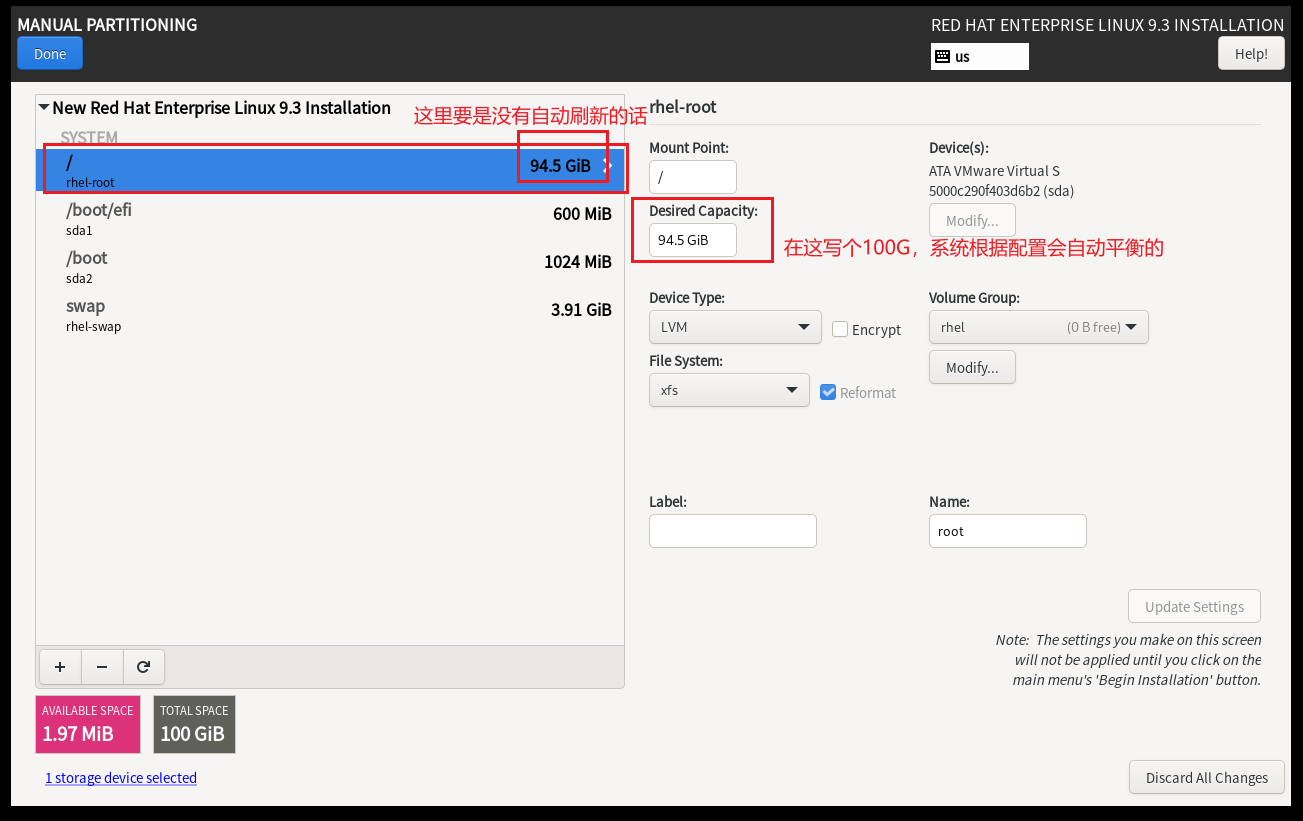Open the 1 storage device selected link
This screenshot has width=1303, height=821.
click(121, 778)
